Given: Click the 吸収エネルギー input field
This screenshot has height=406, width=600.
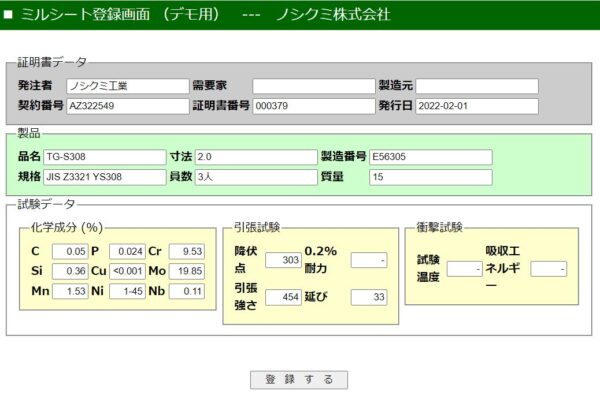Looking at the screenshot, I should point(549,268).
